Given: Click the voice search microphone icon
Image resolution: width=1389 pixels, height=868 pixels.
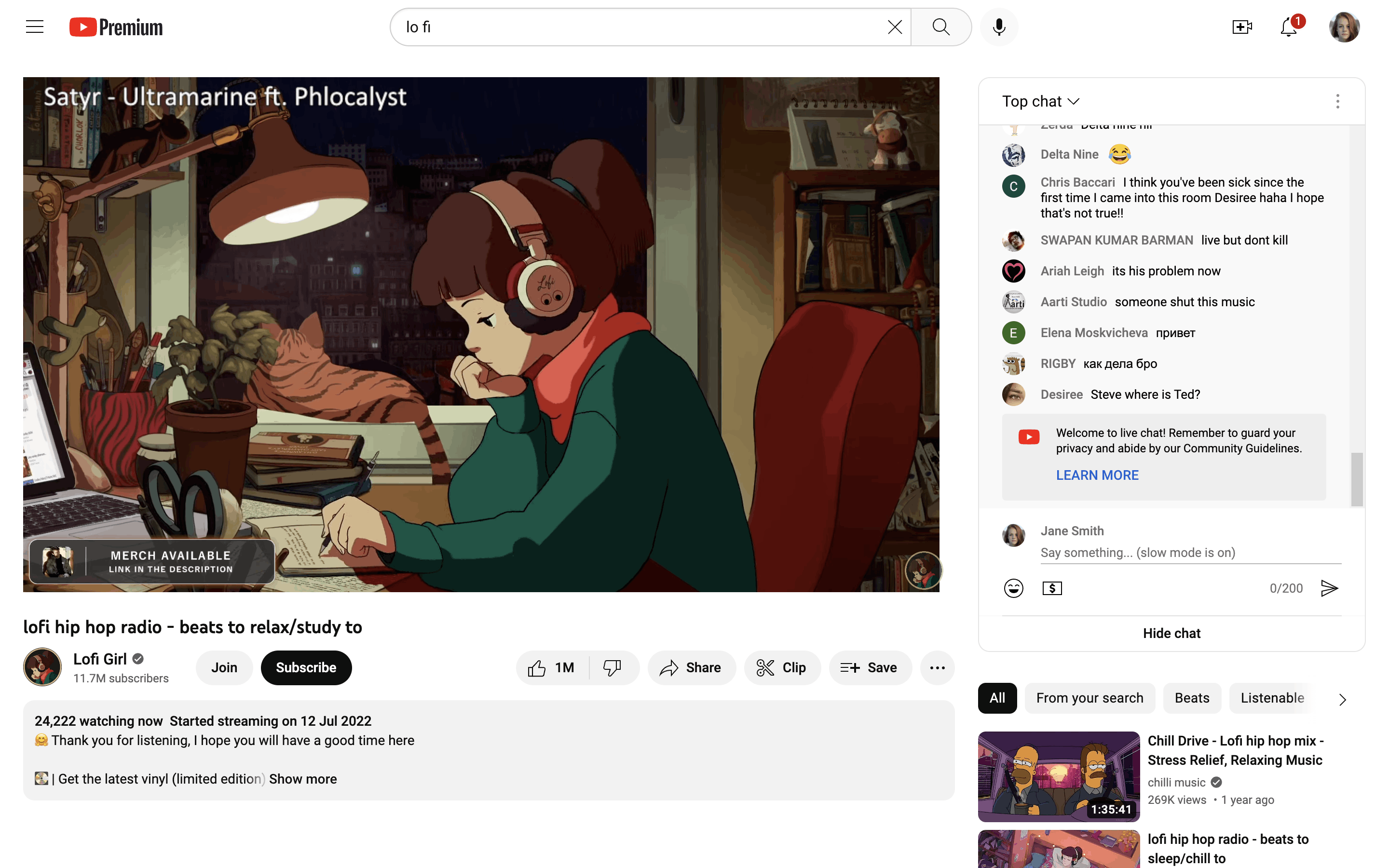Looking at the screenshot, I should click(999, 27).
